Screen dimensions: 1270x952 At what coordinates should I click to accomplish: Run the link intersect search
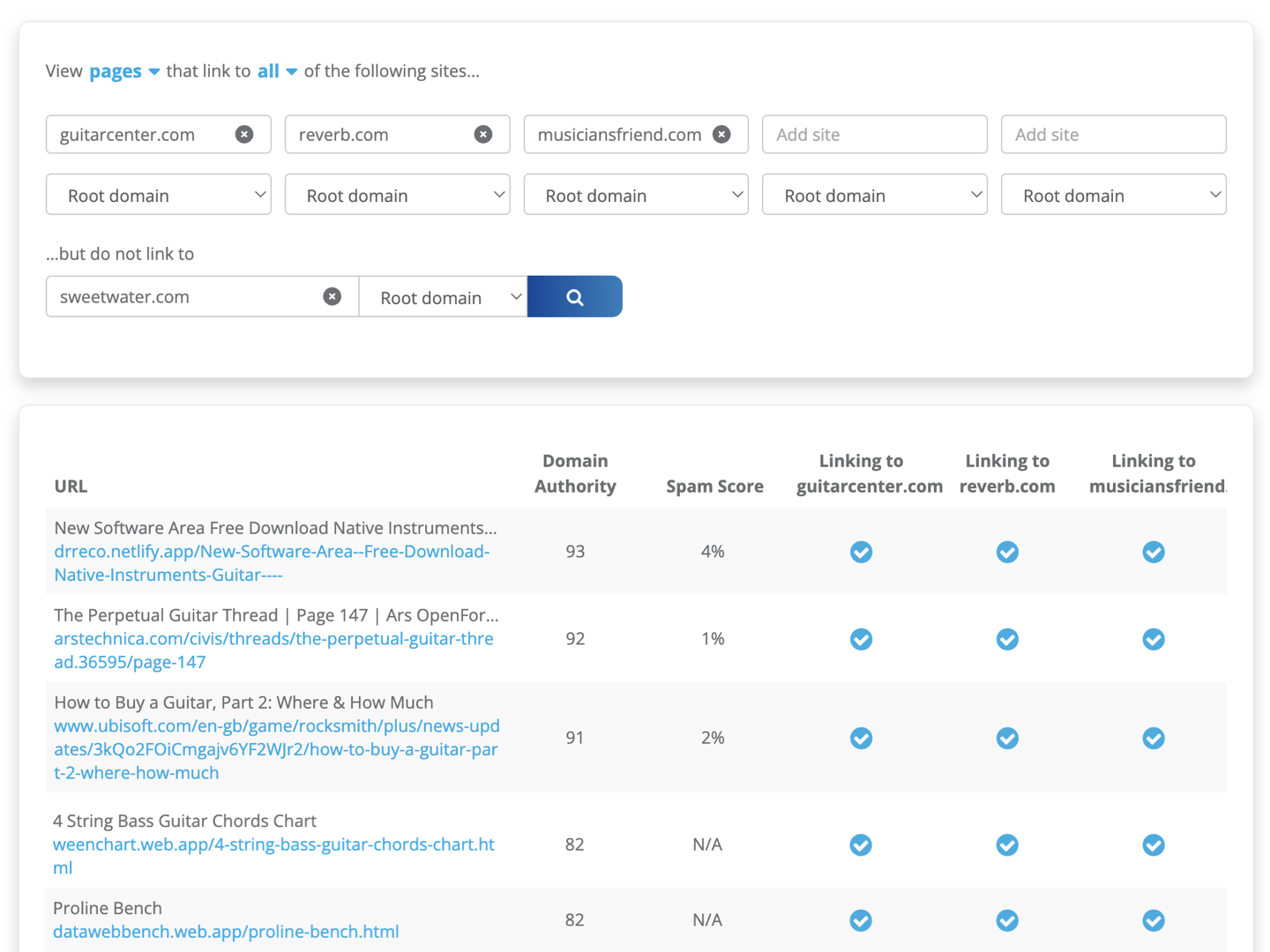point(575,297)
